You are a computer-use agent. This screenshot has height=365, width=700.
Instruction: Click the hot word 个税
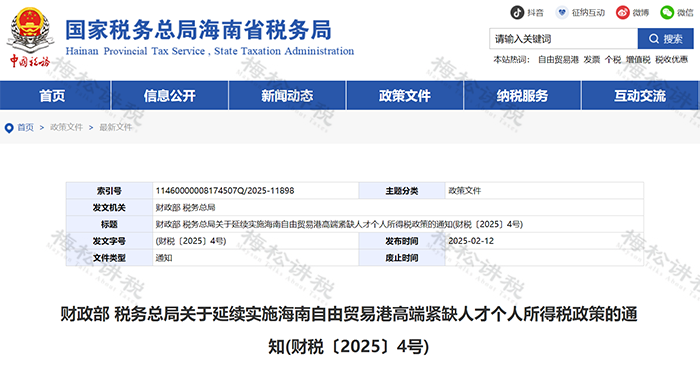(x=612, y=60)
